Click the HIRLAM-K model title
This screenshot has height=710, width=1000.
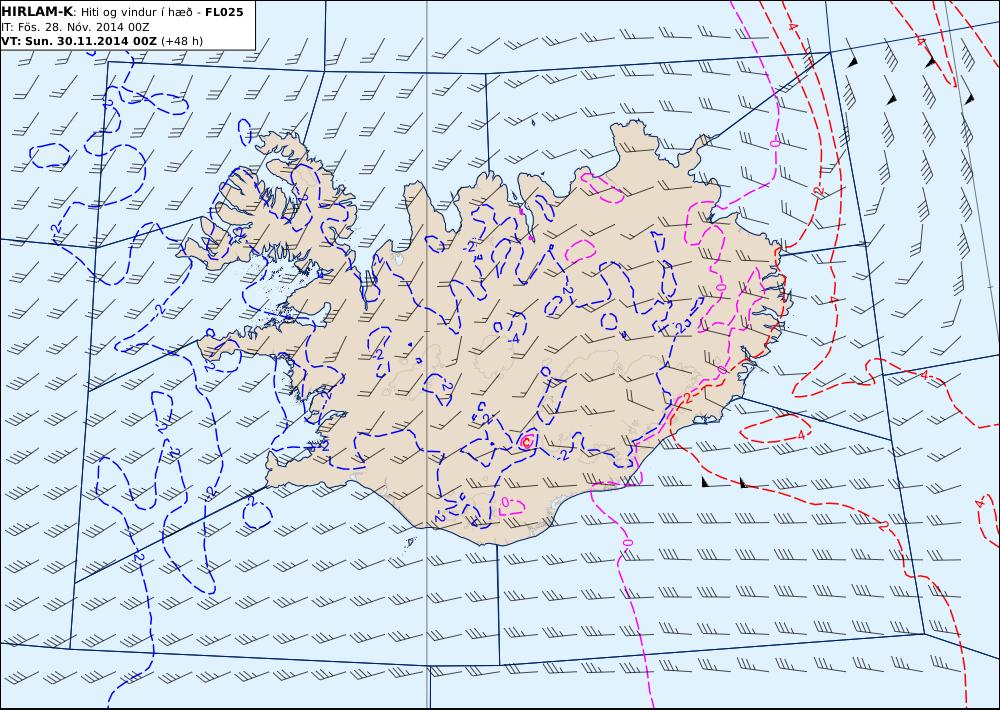click(37, 12)
